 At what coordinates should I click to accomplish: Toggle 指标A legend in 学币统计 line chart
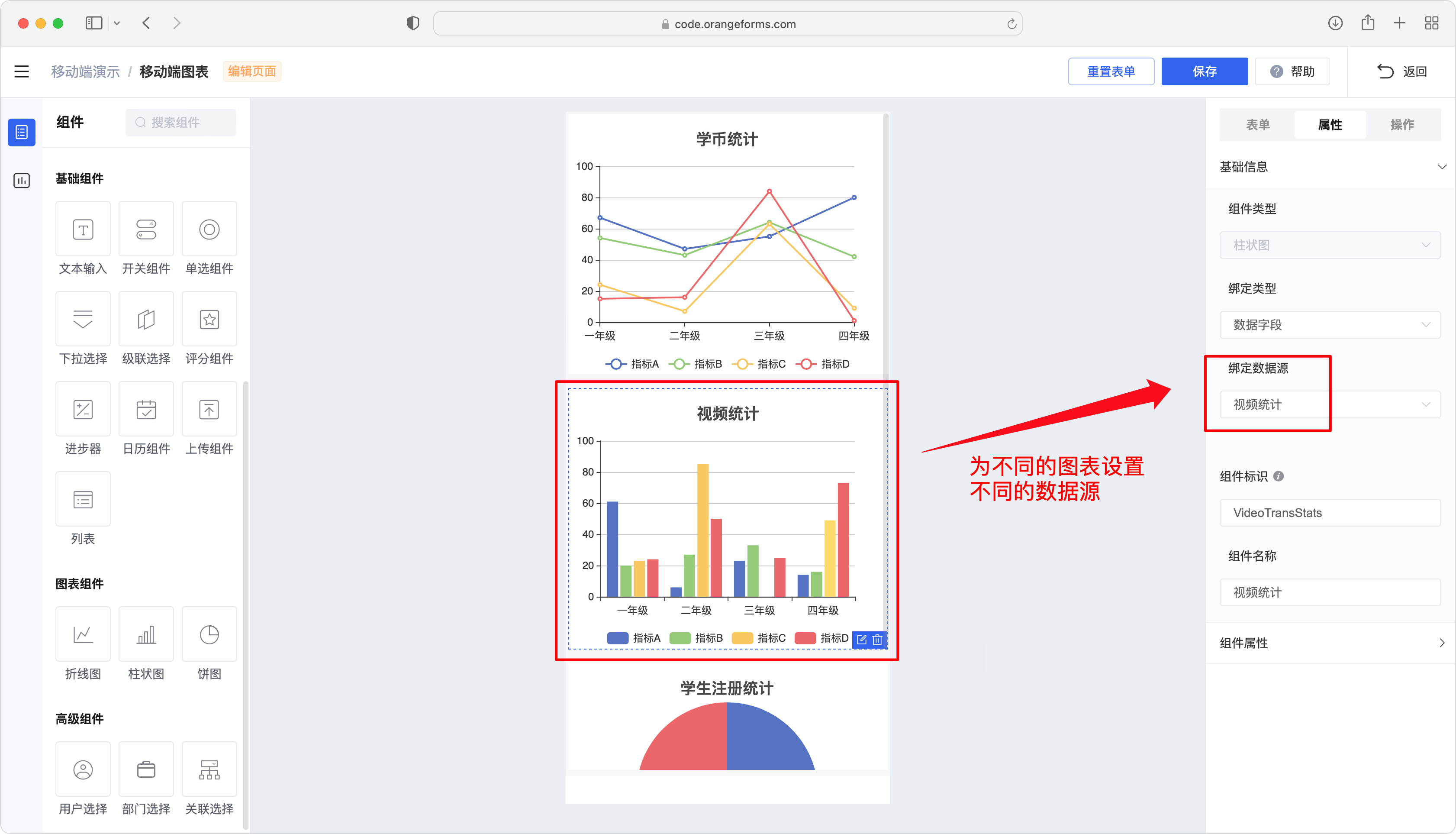(x=631, y=364)
